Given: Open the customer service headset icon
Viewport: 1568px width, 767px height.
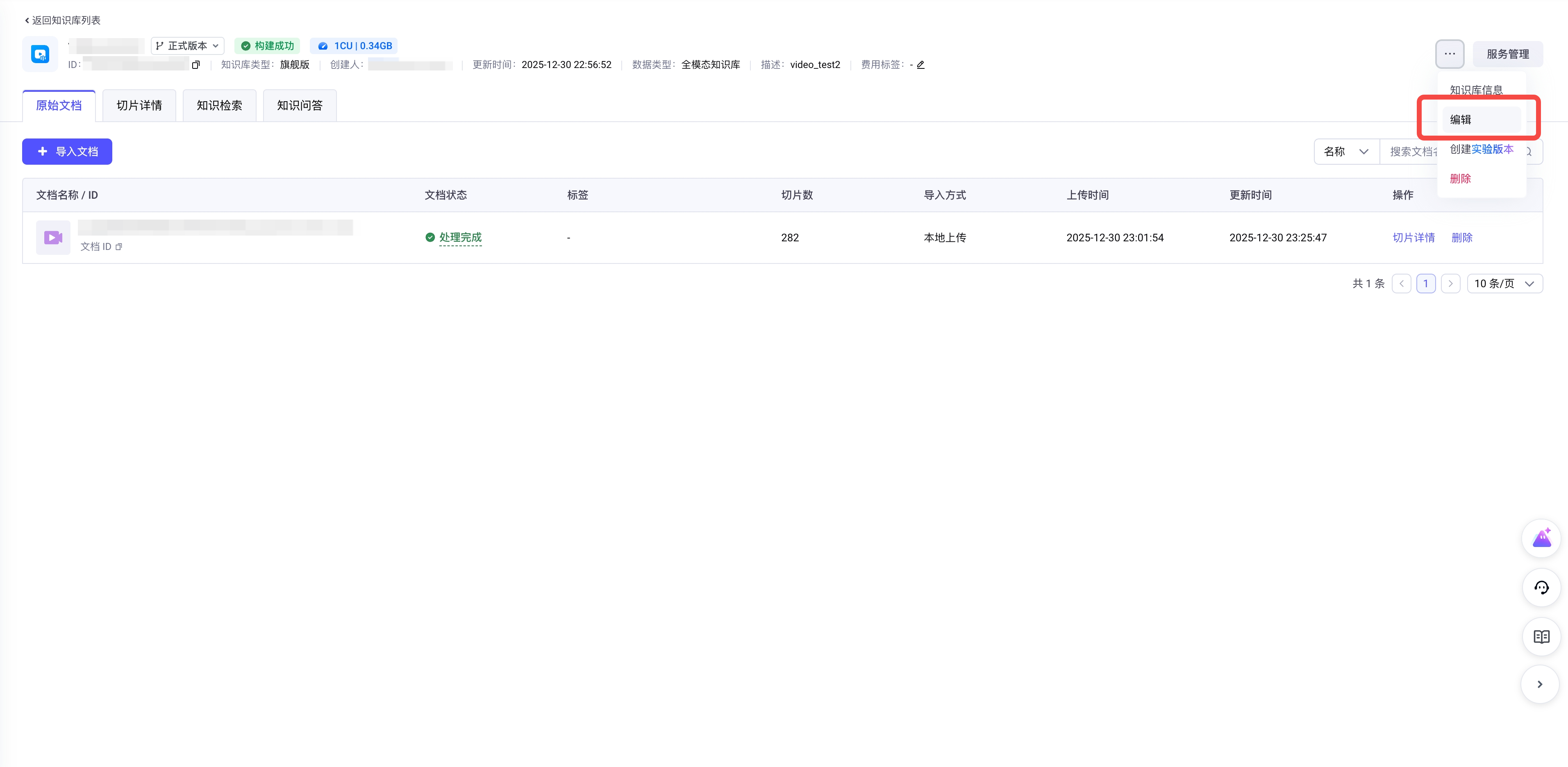Looking at the screenshot, I should coord(1541,588).
